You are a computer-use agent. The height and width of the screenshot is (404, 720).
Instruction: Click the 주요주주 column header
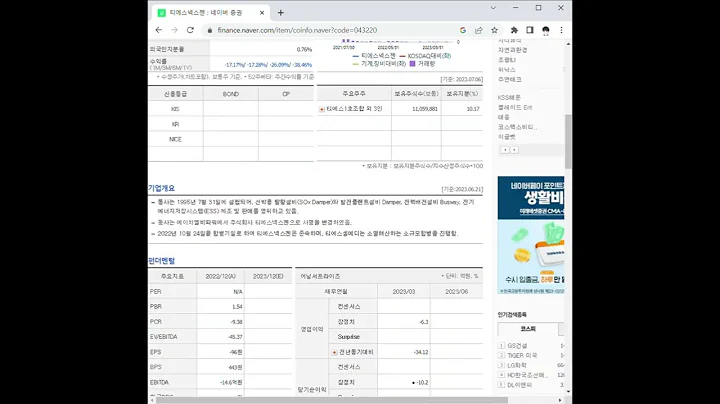[354, 94]
